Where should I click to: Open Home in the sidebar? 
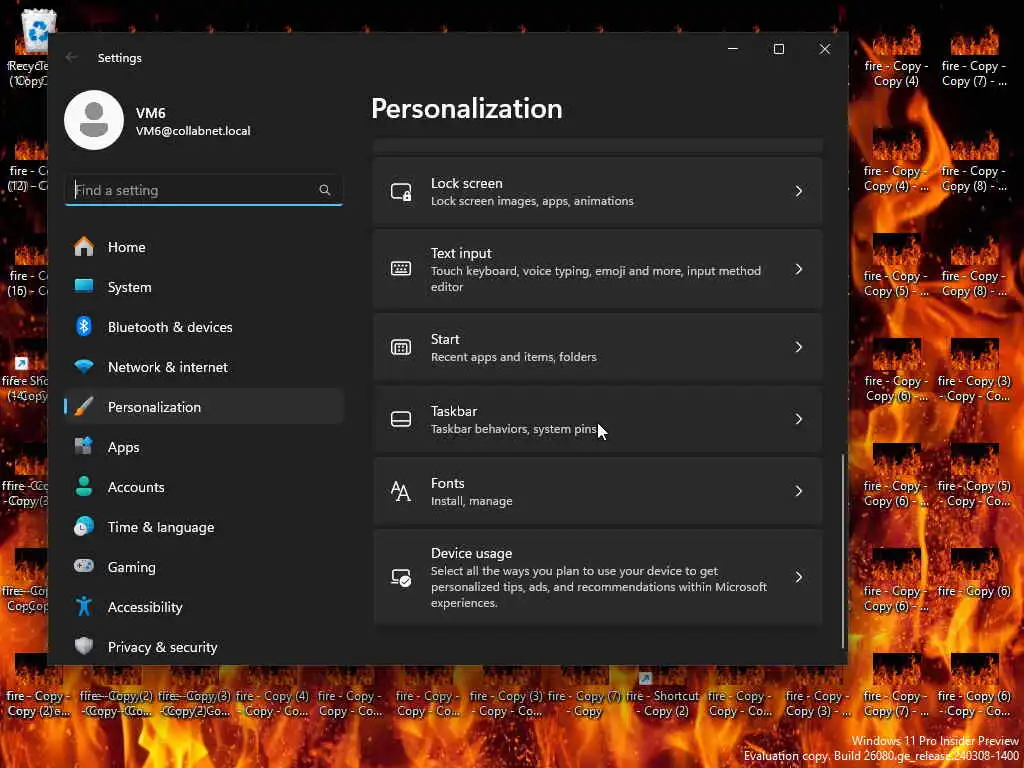pyautogui.click(x=204, y=247)
